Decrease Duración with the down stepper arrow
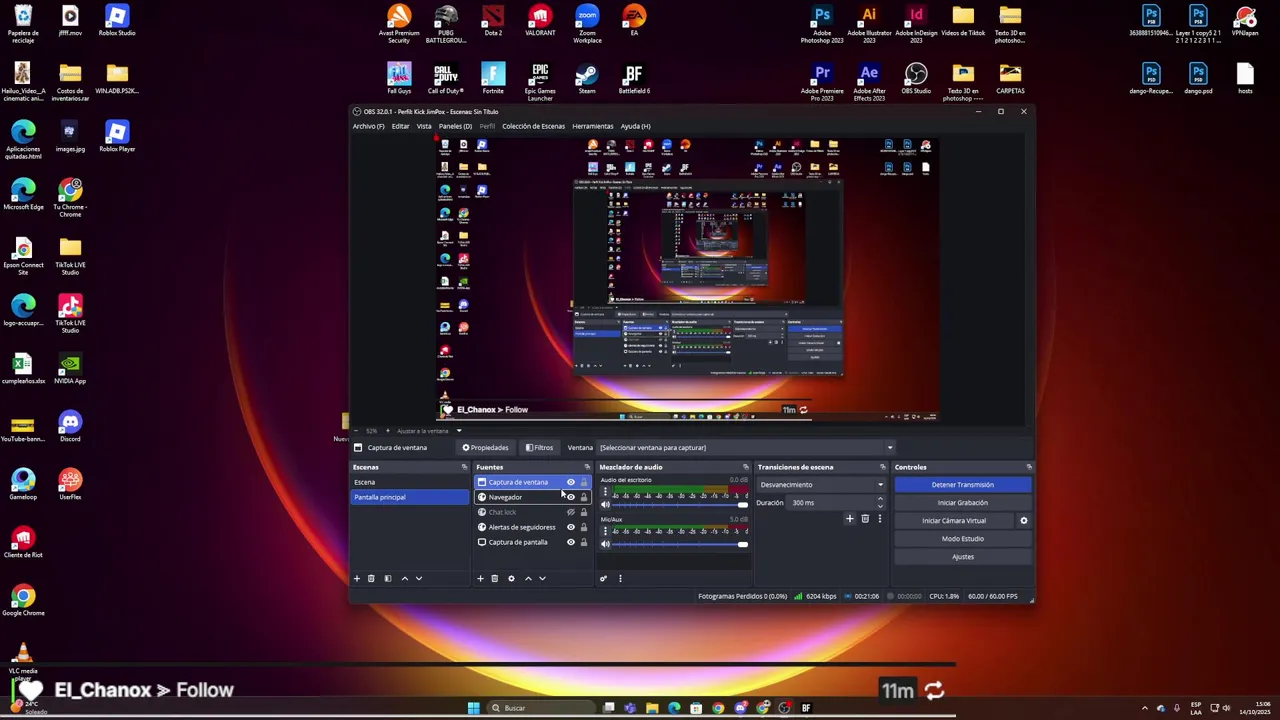1280x720 pixels. pyautogui.click(x=881, y=505)
